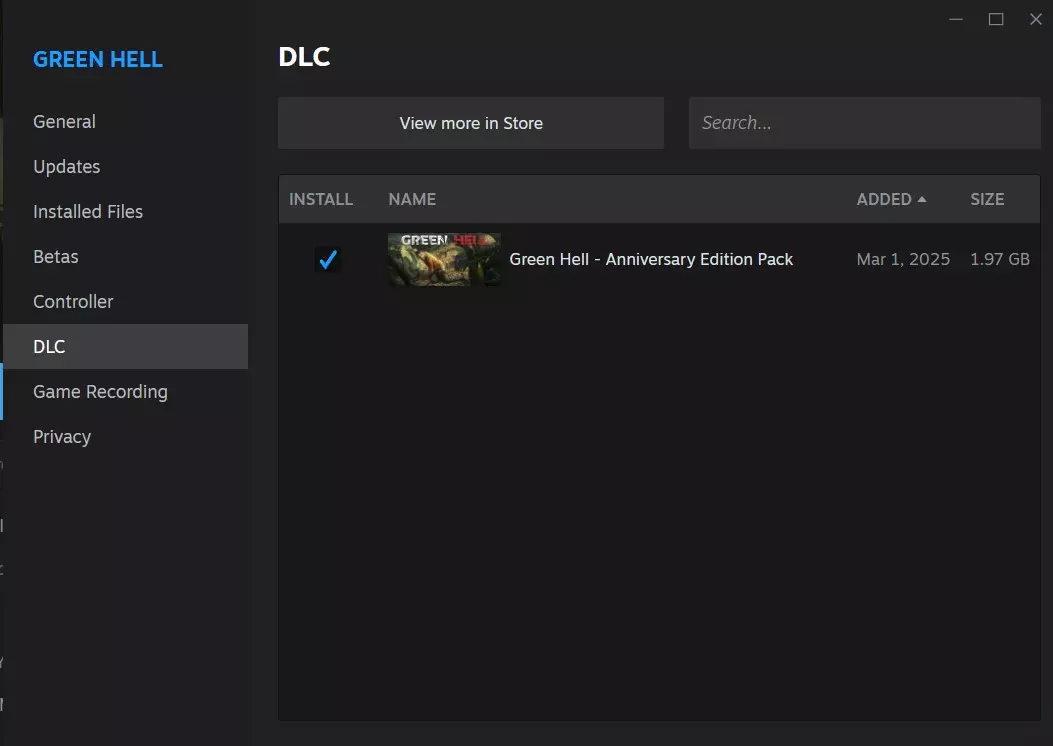Minimize the properties window
The height and width of the screenshot is (746, 1053).
point(956,19)
